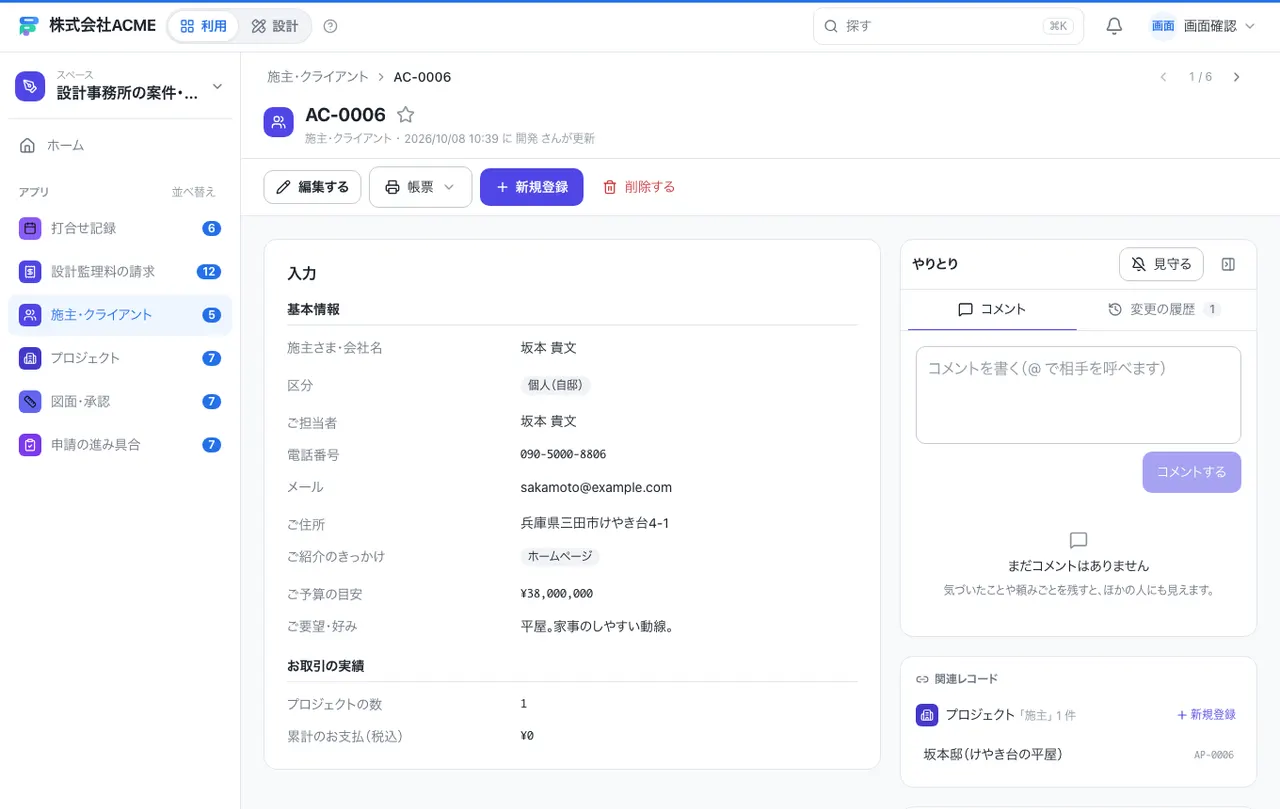Click the コメントを書く text area
The image size is (1280, 809).
click(x=1078, y=395)
